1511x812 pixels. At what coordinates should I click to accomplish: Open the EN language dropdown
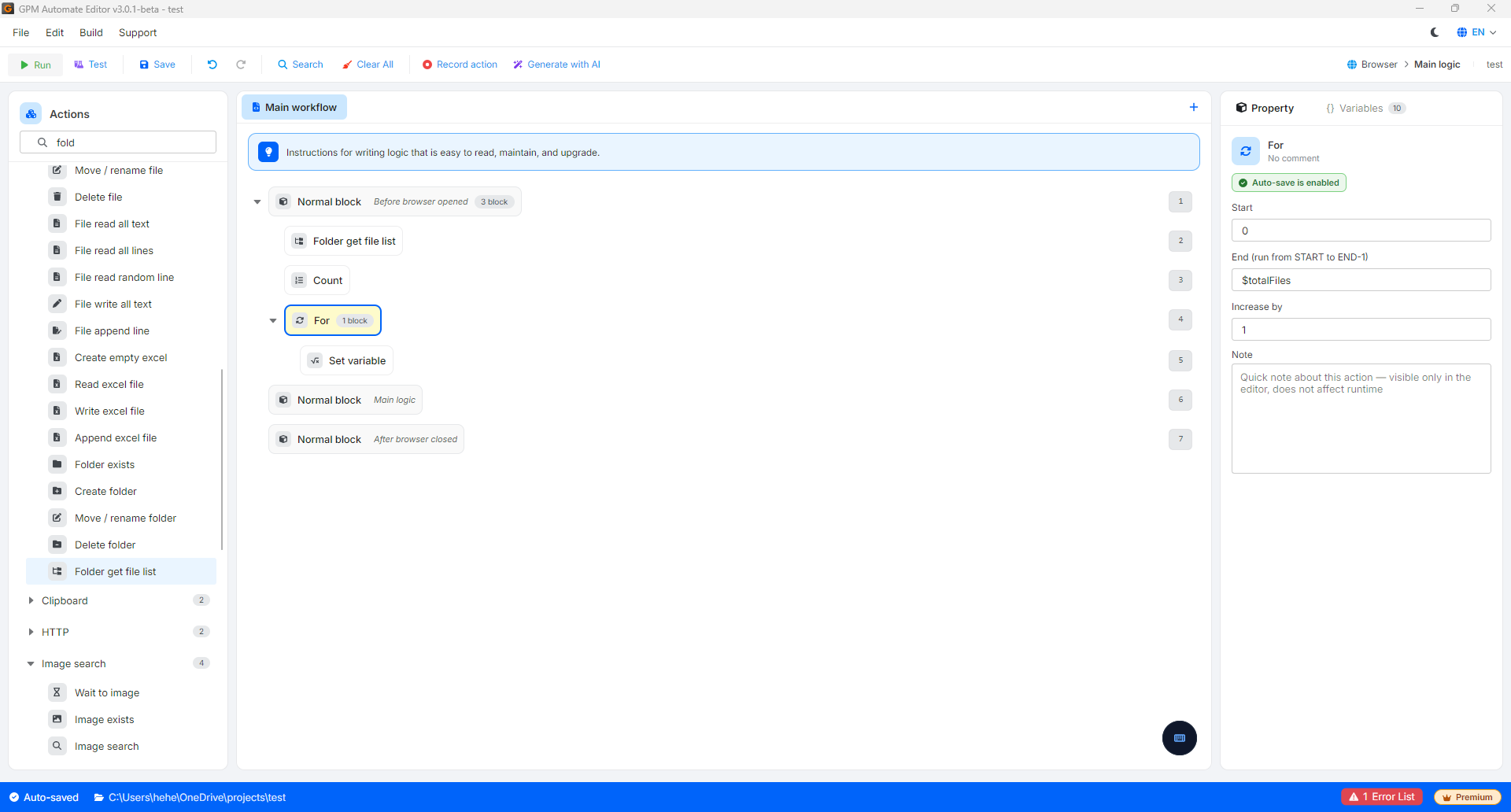(x=1476, y=32)
